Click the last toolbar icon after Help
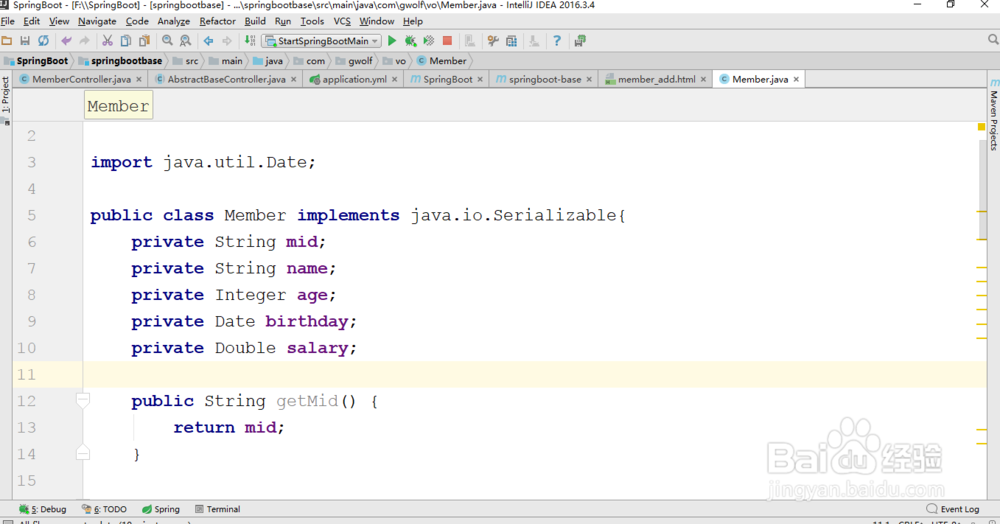This screenshot has width=1000, height=524. coord(580,41)
